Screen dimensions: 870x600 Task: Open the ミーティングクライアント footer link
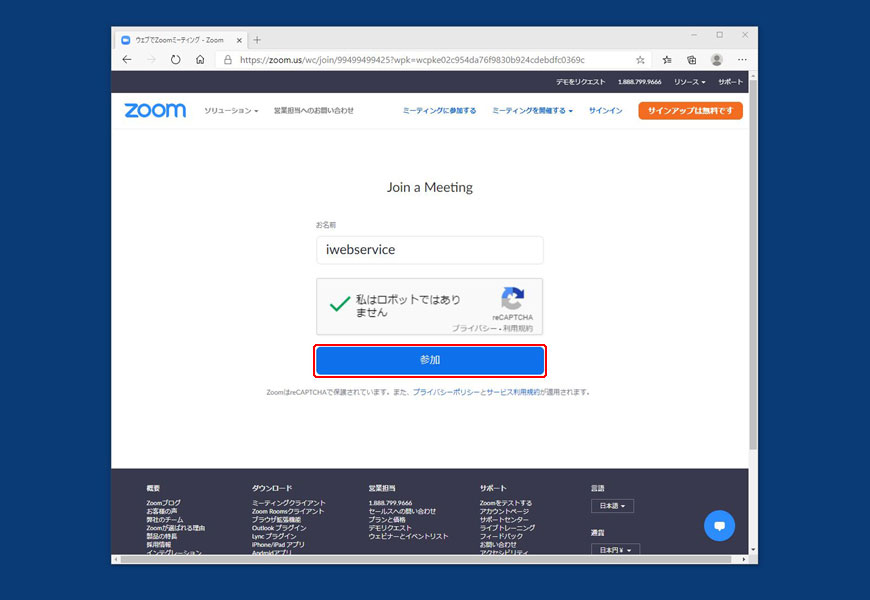point(289,503)
